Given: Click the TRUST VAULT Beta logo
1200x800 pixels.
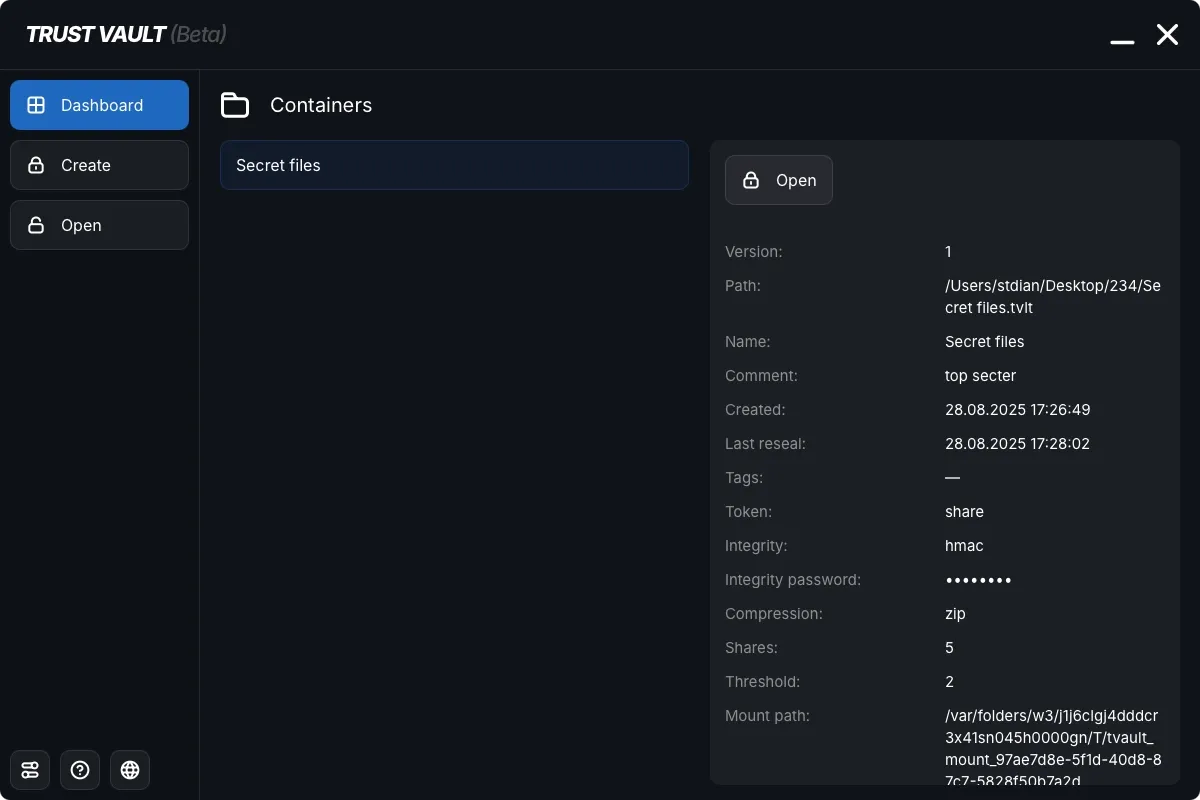Looking at the screenshot, I should 125,33.
